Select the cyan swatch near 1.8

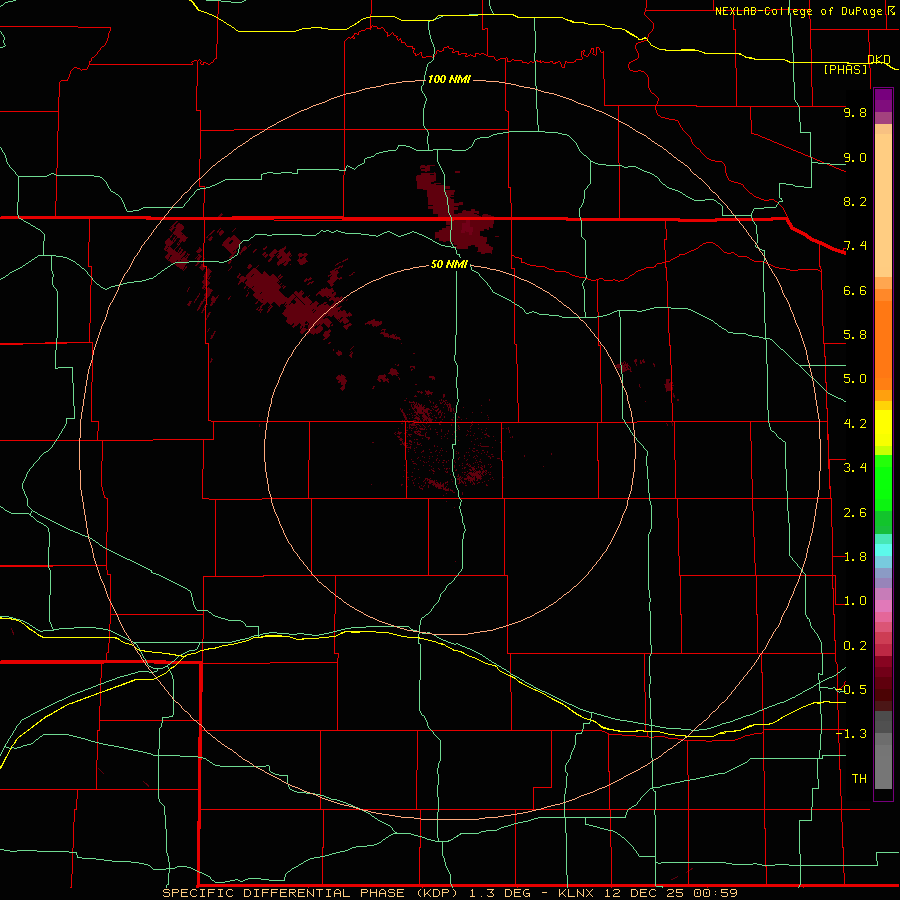tap(883, 550)
